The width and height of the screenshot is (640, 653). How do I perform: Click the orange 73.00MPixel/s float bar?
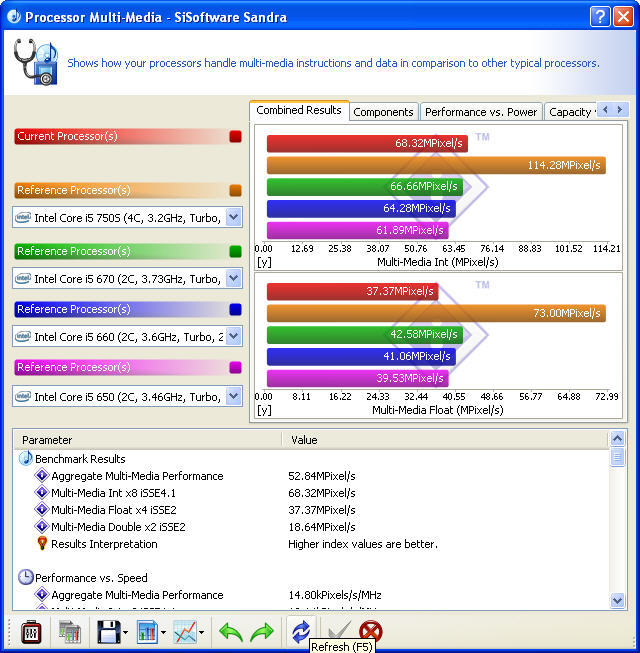[436, 313]
